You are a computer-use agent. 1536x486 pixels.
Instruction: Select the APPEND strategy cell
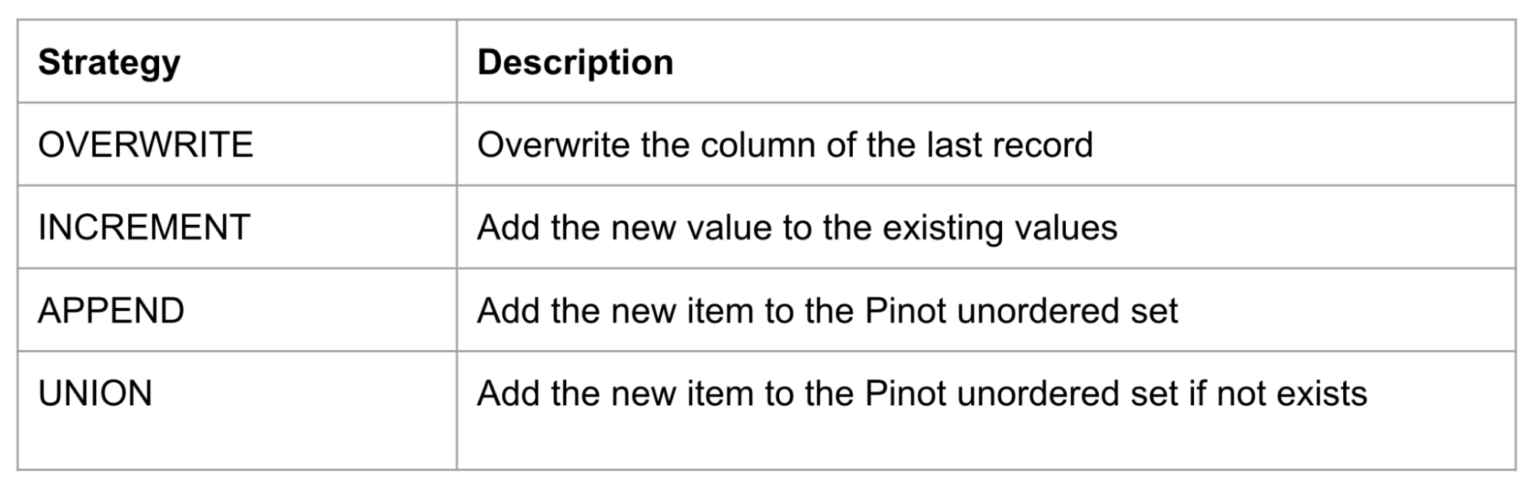111,311
